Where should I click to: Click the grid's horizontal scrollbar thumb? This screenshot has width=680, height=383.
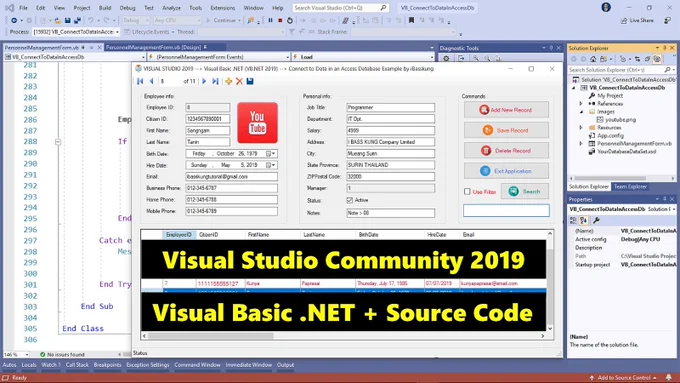point(211,336)
